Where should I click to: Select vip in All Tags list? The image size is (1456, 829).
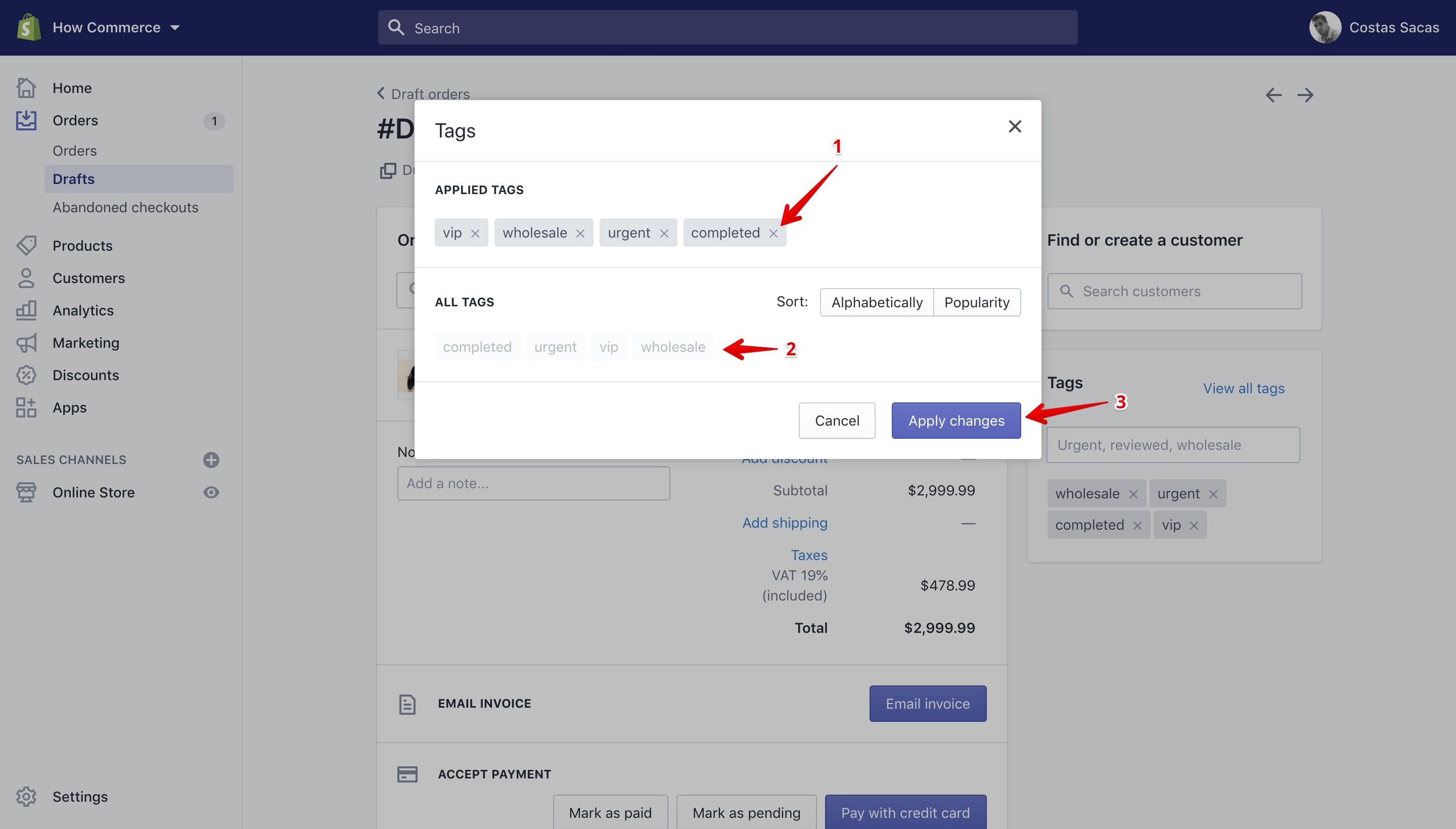(x=609, y=347)
